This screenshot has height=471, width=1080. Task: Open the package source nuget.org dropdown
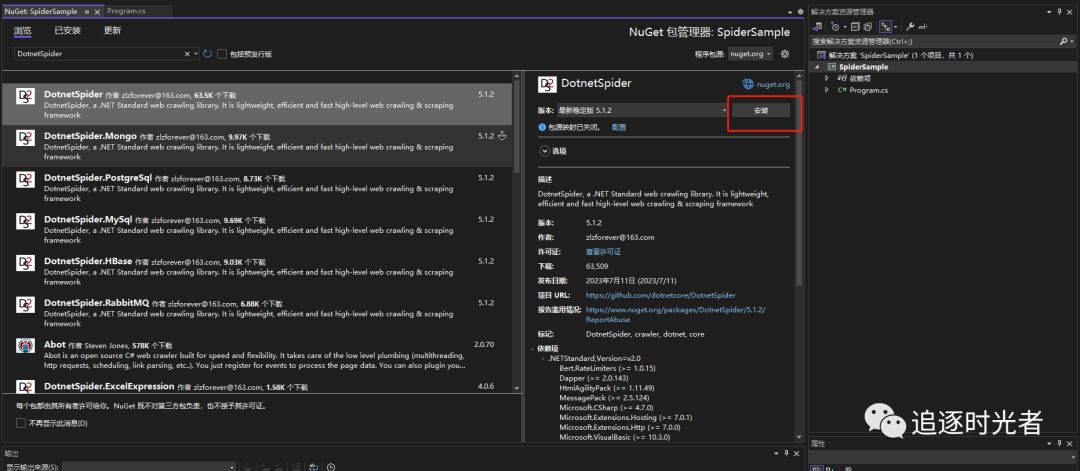(751, 54)
